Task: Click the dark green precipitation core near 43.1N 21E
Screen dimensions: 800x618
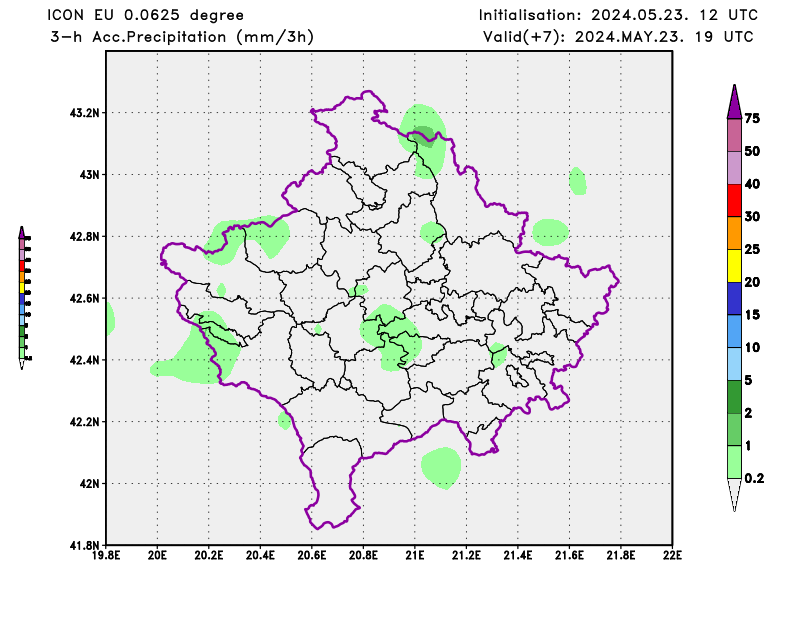Action: coord(423,135)
